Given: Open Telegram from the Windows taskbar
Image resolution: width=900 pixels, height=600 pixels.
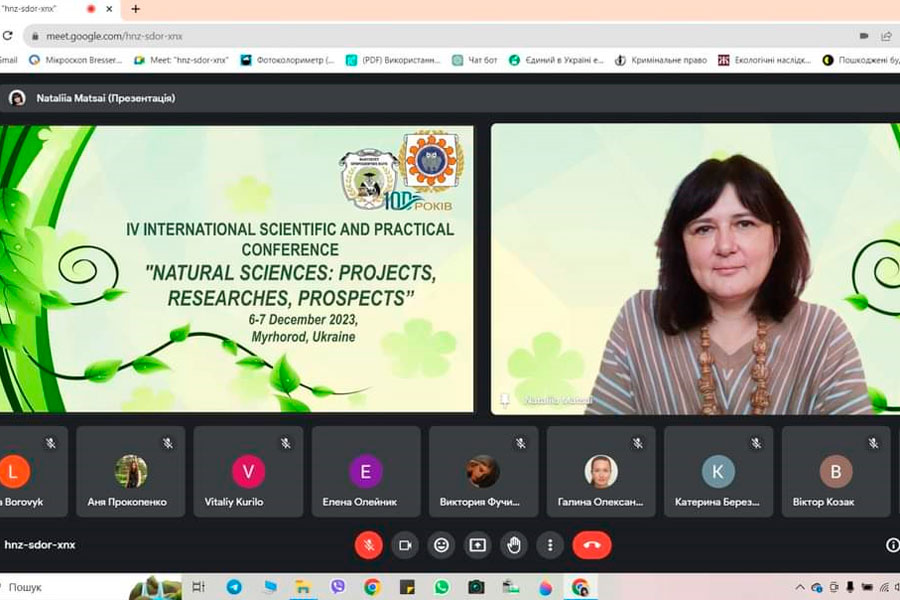Looking at the screenshot, I should click(x=234, y=587).
